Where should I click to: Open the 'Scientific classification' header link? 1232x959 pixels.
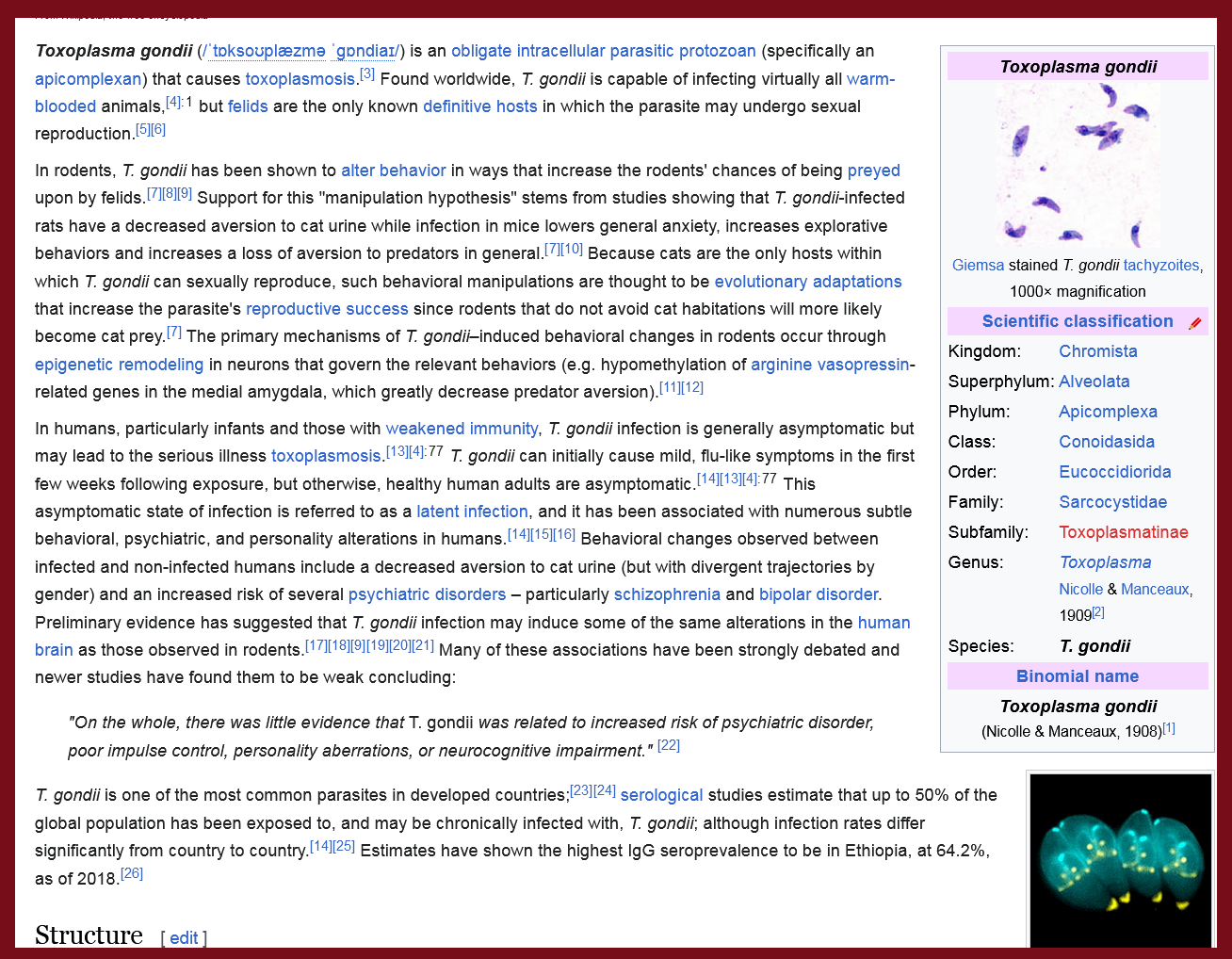(1078, 321)
